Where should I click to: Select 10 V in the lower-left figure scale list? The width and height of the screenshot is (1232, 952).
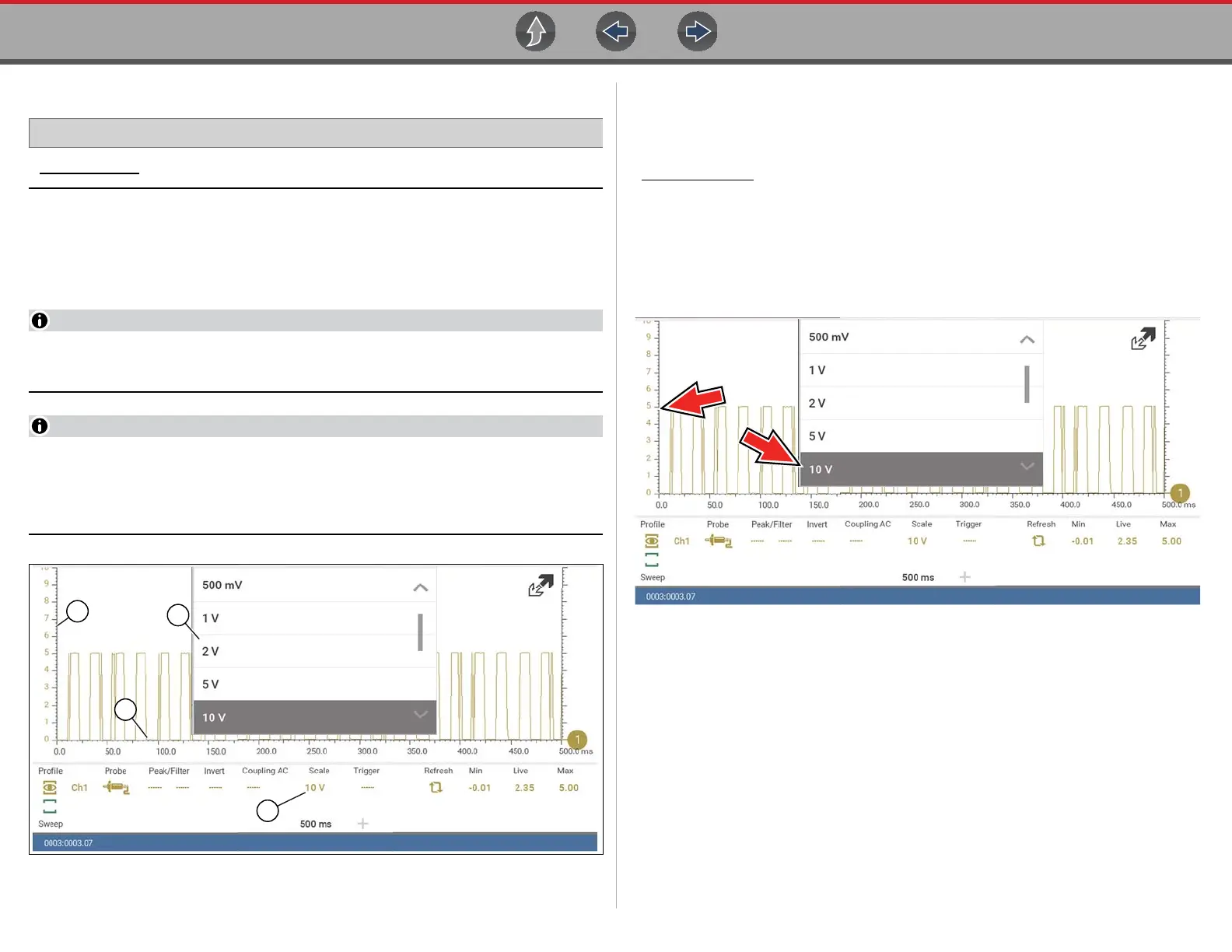pyautogui.click(x=314, y=717)
